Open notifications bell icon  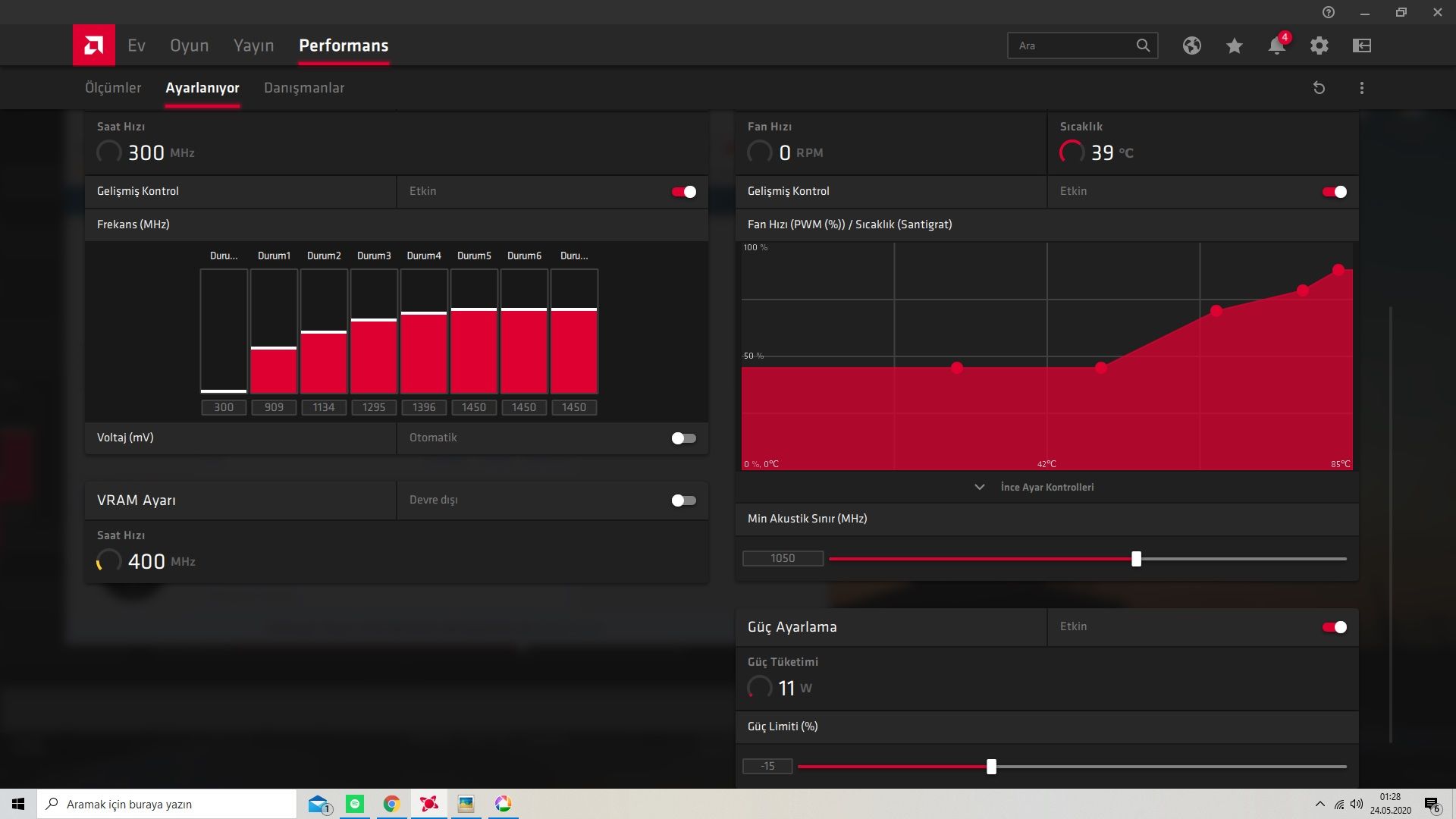pyautogui.click(x=1276, y=45)
